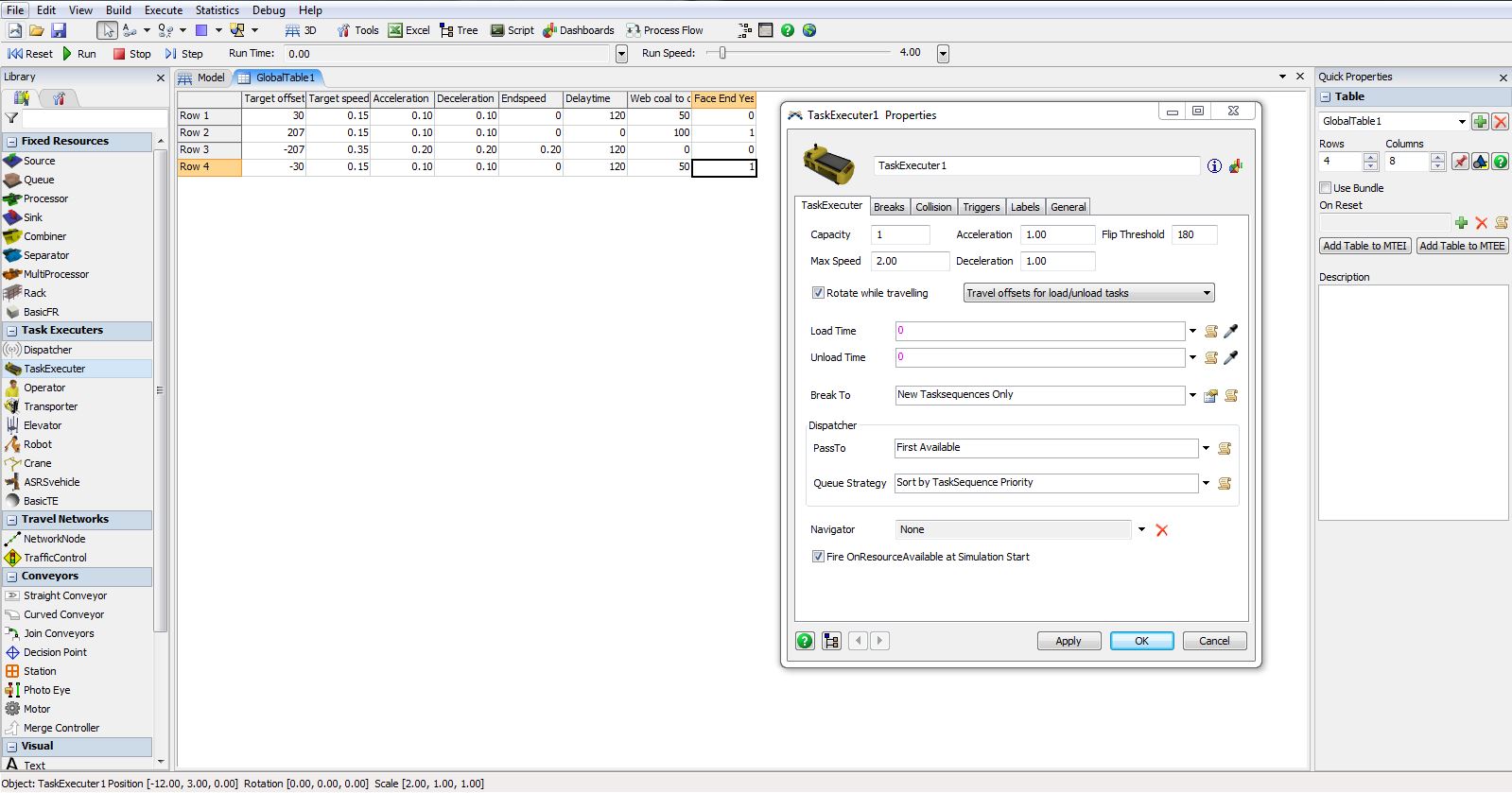Screen dimensions: 1512x793
Task: Open Dashboards from the toolbar
Action: 578,30
